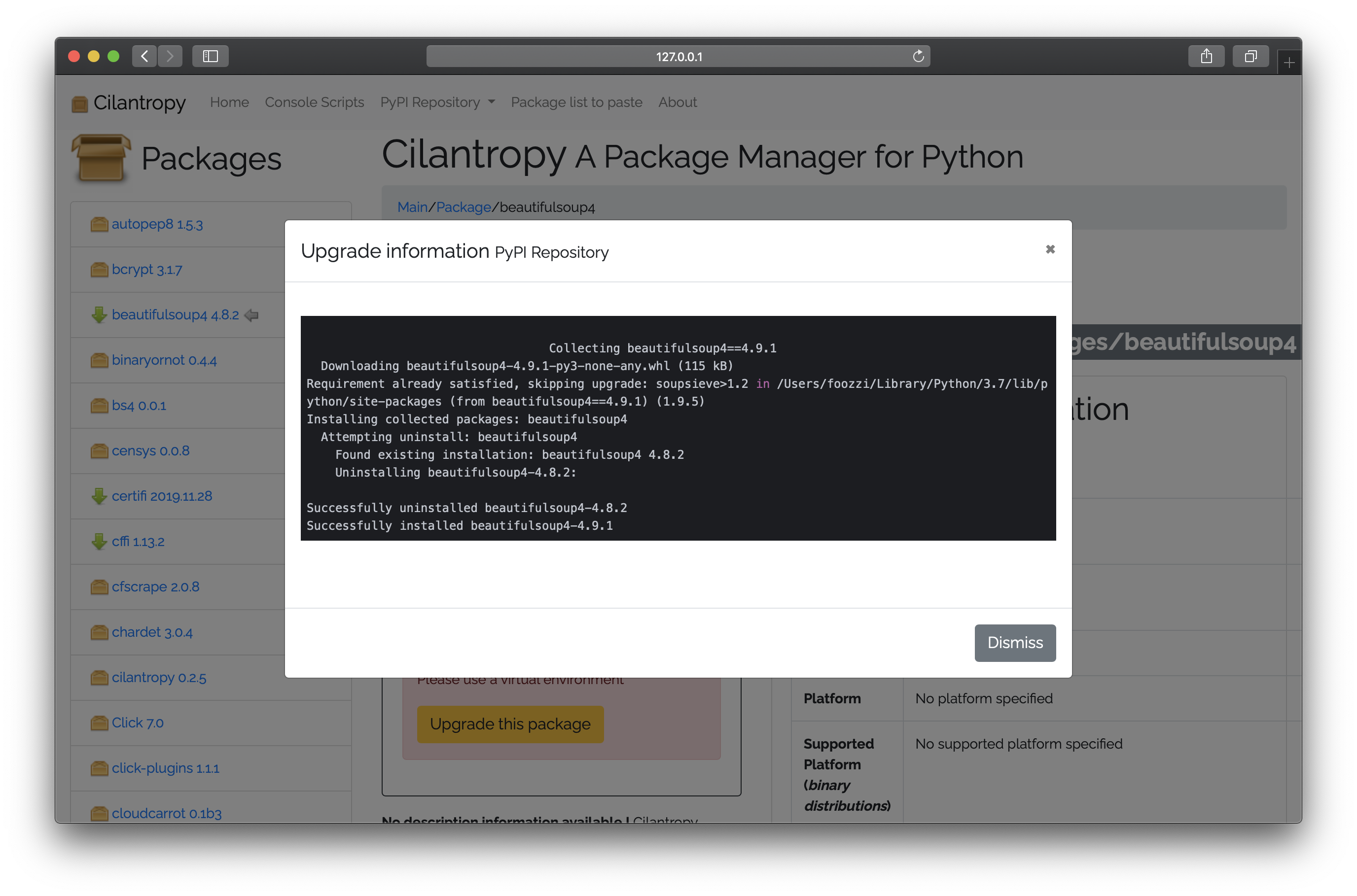
Task: Click the Safari share icon
Action: pos(1206,56)
